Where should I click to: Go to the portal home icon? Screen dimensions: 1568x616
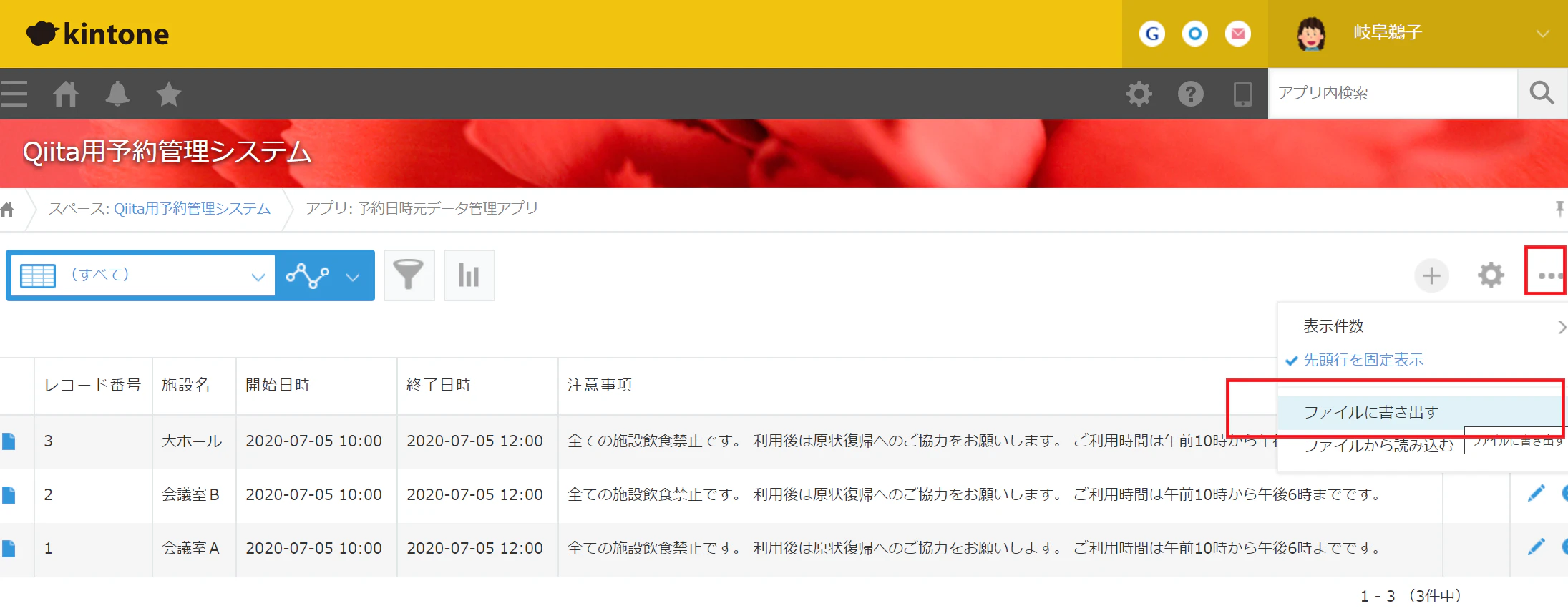66,94
